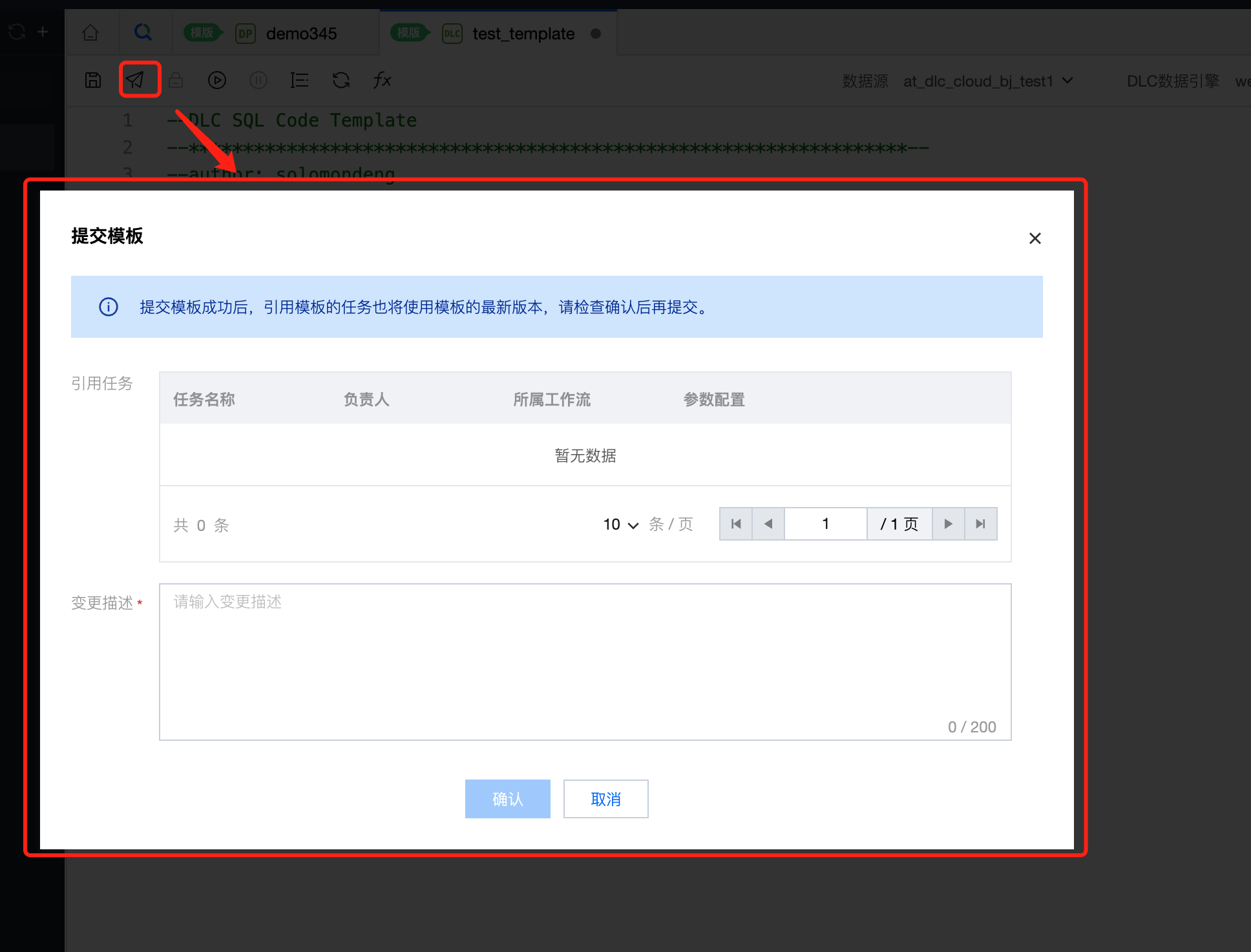The width and height of the screenshot is (1251, 952).
Task: Close the 提交模板 dialog with X
Action: pyautogui.click(x=1035, y=238)
